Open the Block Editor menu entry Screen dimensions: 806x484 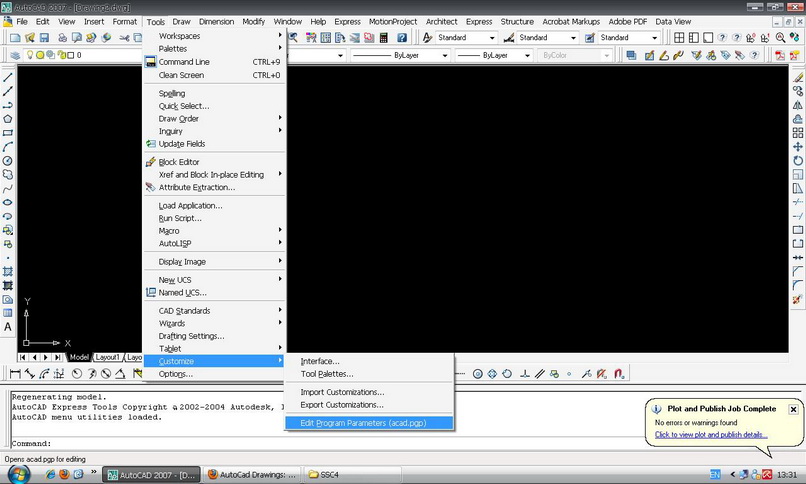[x=214, y=162]
